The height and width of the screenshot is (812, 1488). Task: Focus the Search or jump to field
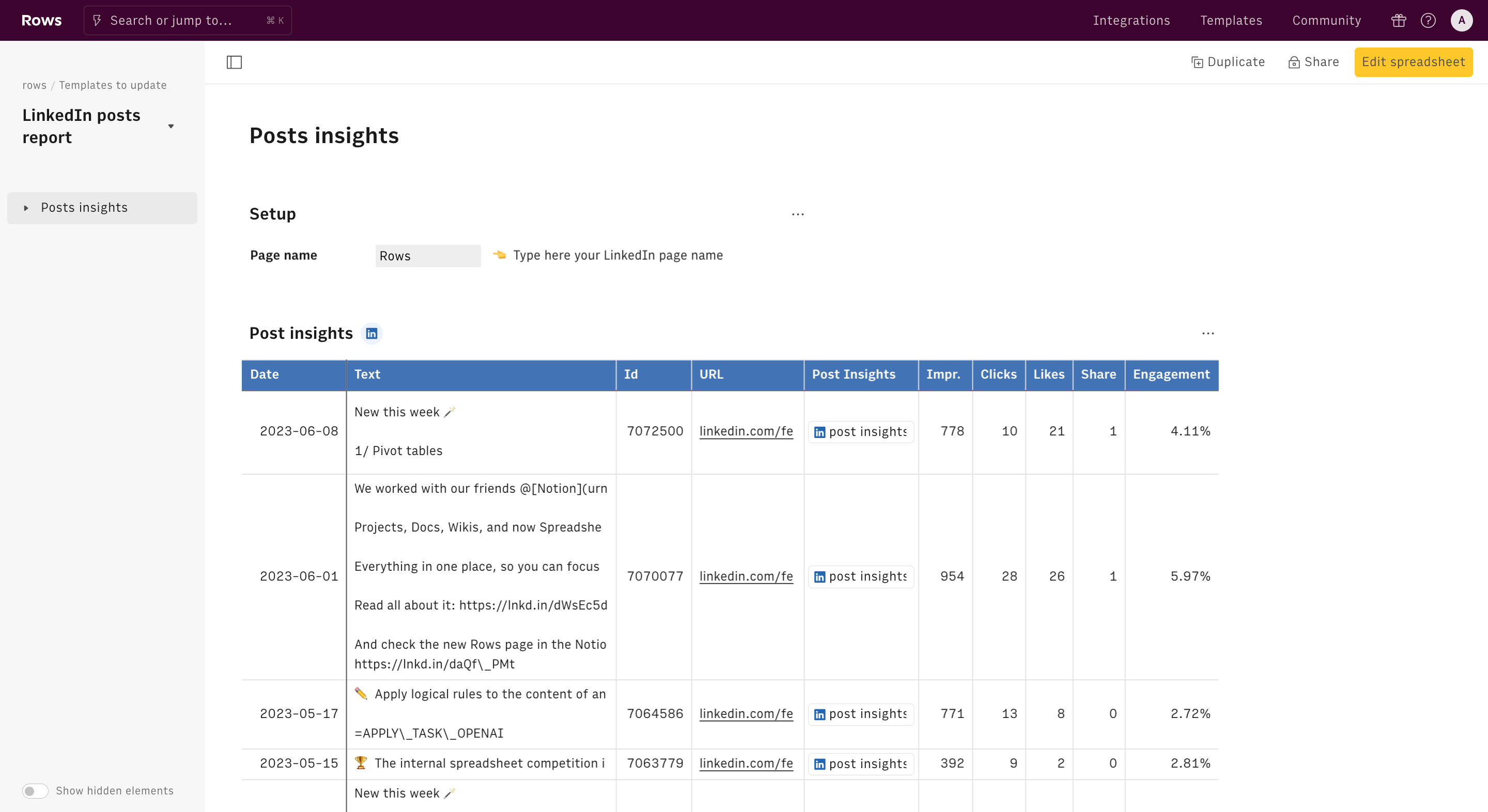(x=187, y=21)
